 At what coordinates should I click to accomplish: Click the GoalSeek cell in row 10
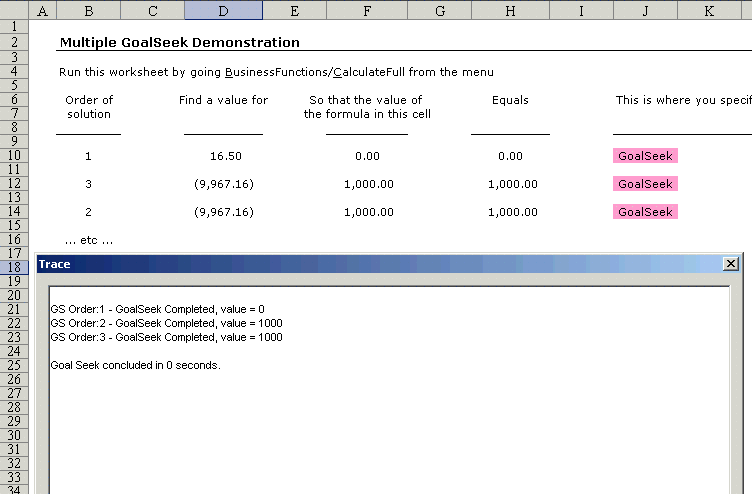pyautogui.click(x=645, y=156)
